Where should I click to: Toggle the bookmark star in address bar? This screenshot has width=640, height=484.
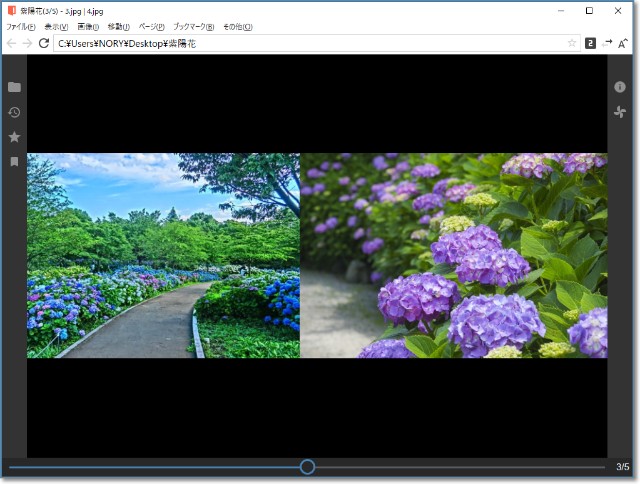572,44
